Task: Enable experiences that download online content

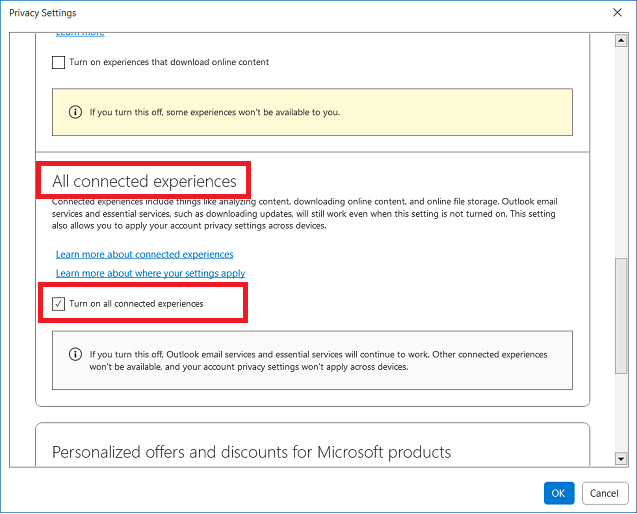Action: pos(58,63)
